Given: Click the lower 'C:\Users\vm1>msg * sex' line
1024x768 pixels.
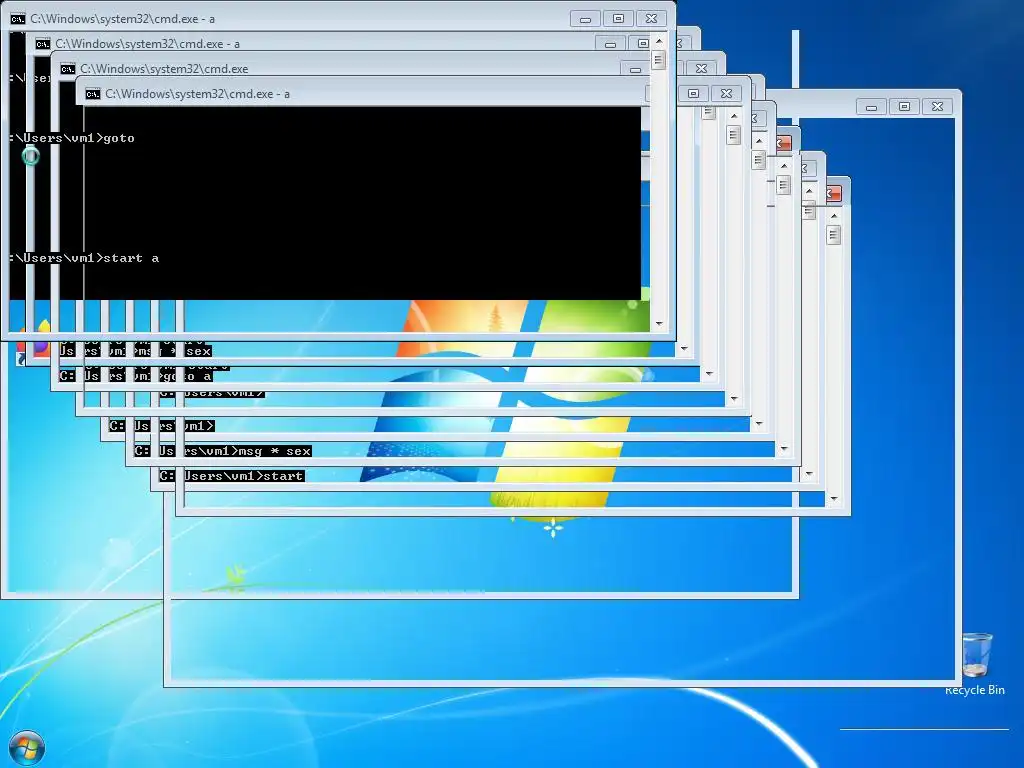Looking at the screenshot, I should pyautogui.click(x=223, y=451).
